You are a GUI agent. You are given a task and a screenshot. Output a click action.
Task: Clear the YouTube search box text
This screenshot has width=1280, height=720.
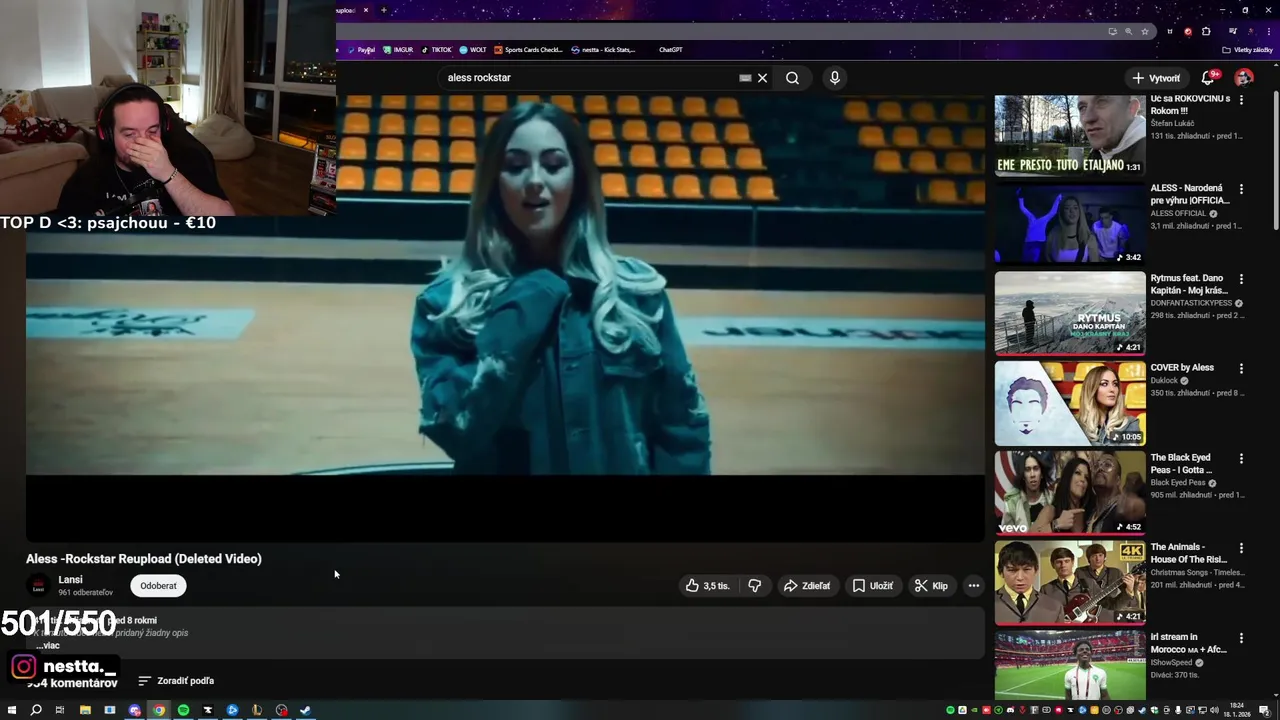(x=762, y=78)
